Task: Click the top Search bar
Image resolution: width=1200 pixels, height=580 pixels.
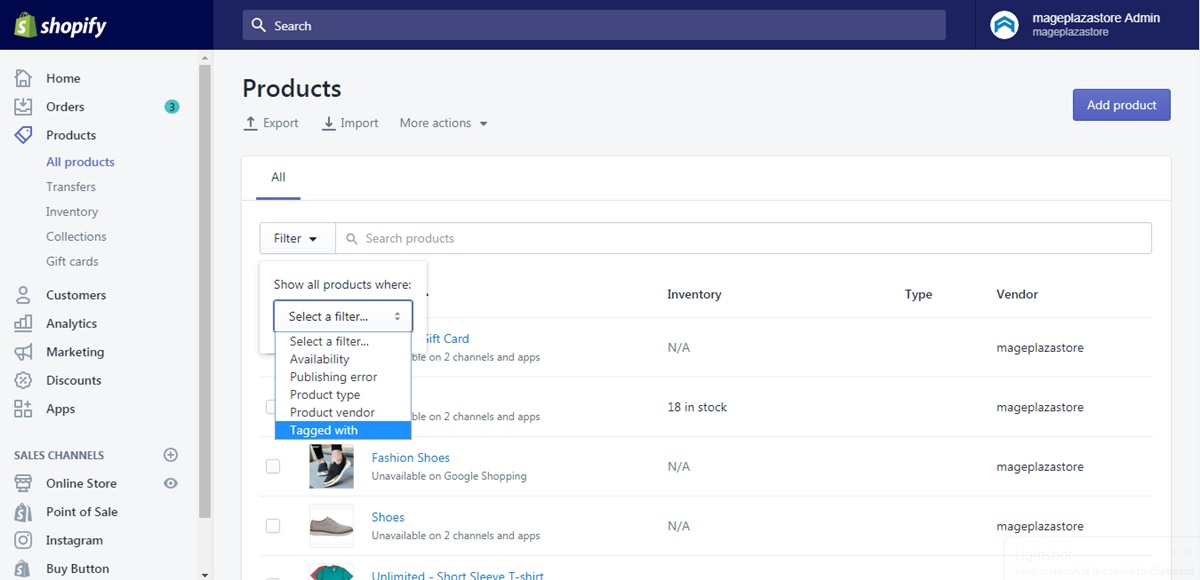Action: pos(594,25)
